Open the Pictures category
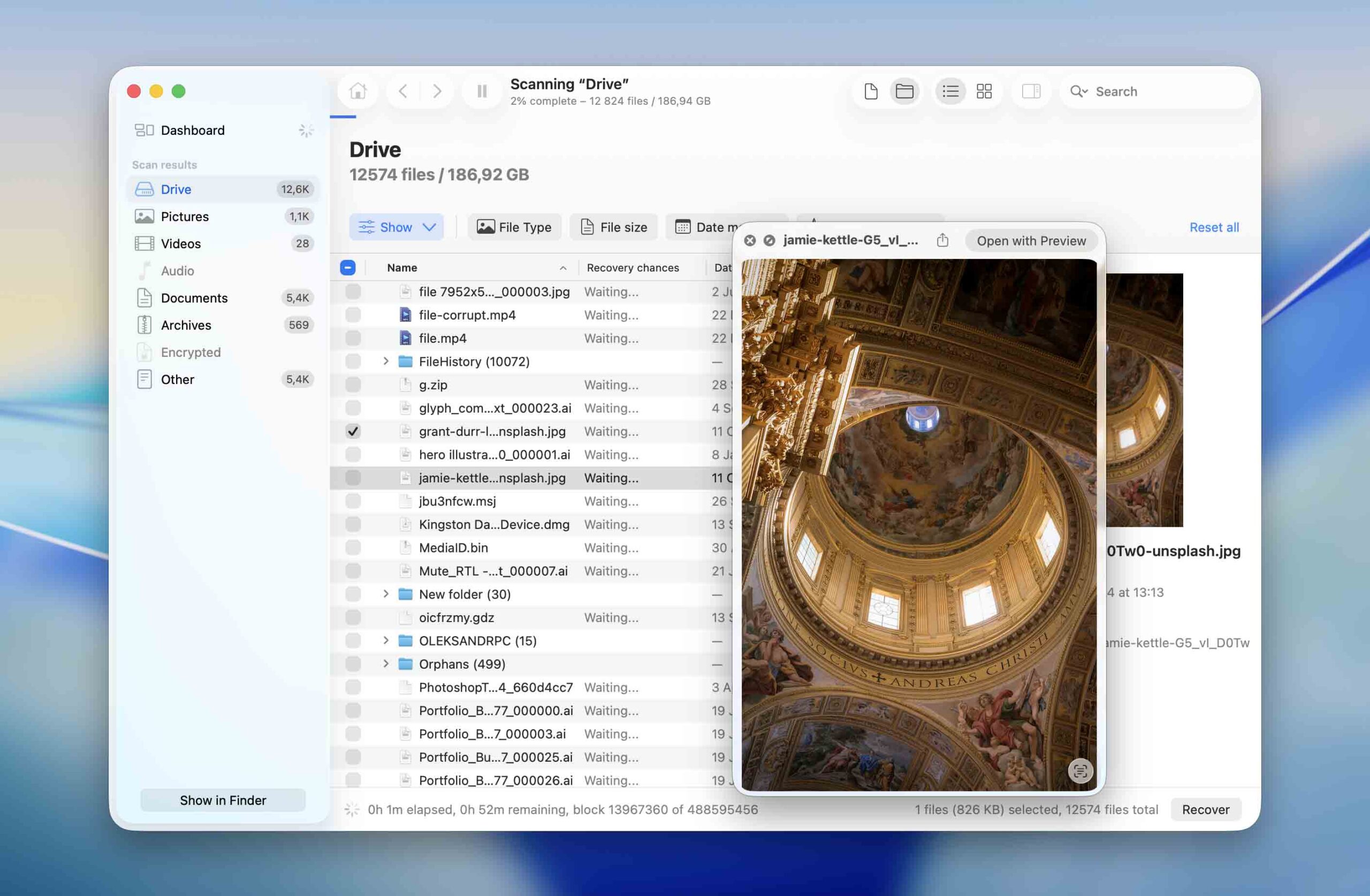The image size is (1370, 896). (x=223, y=216)
